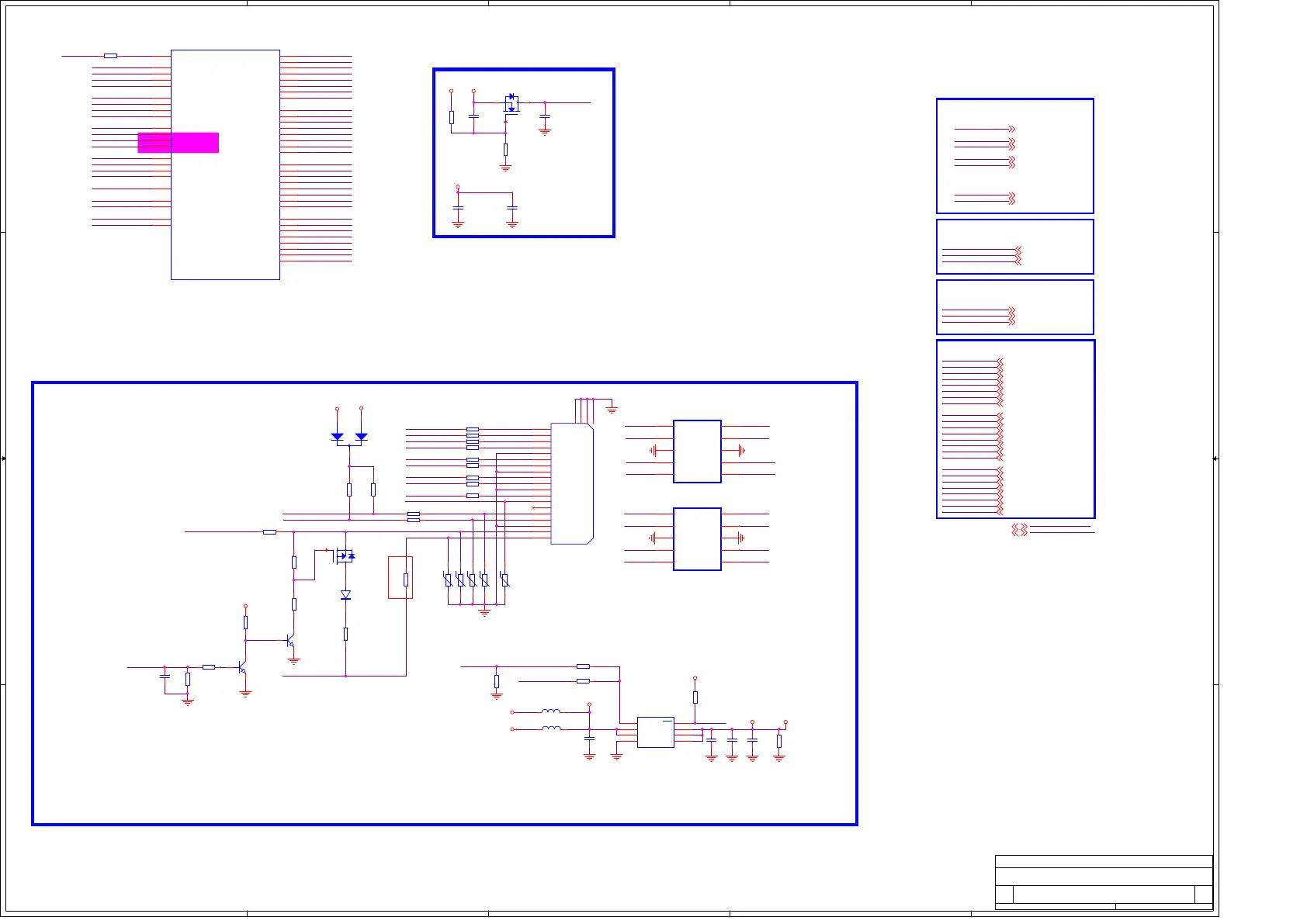Select the outlined diode below the bottom MOSFET
1307x924 pixels.
pos(345,595)
